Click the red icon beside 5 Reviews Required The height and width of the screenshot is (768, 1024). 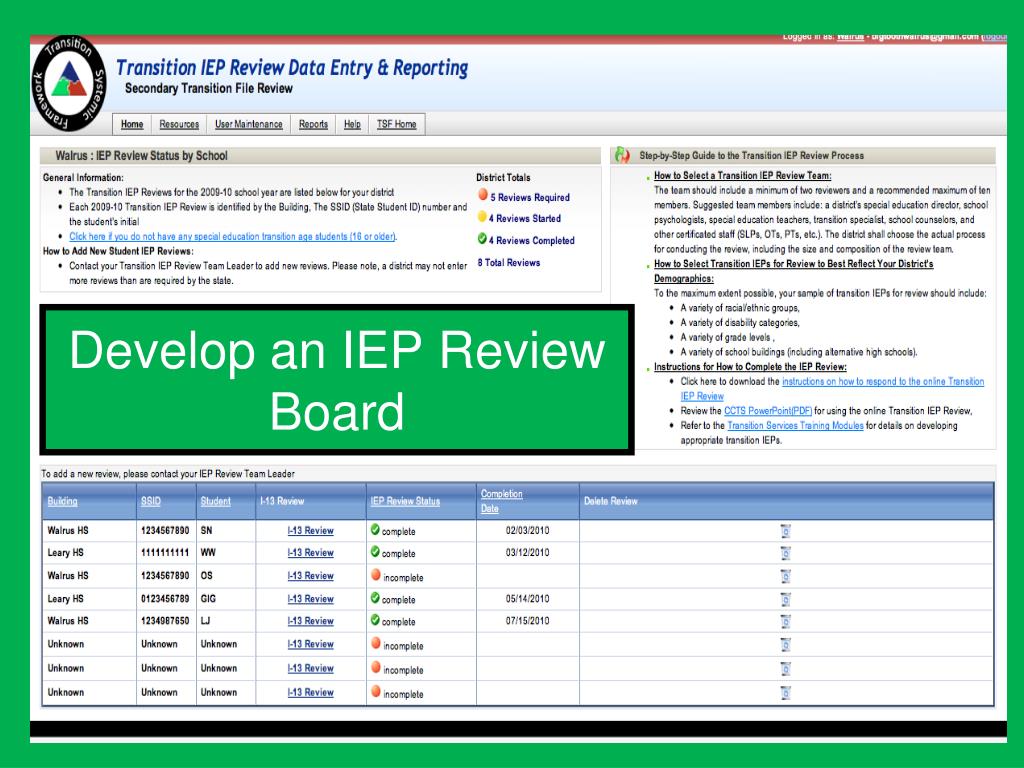coord(483,195)
